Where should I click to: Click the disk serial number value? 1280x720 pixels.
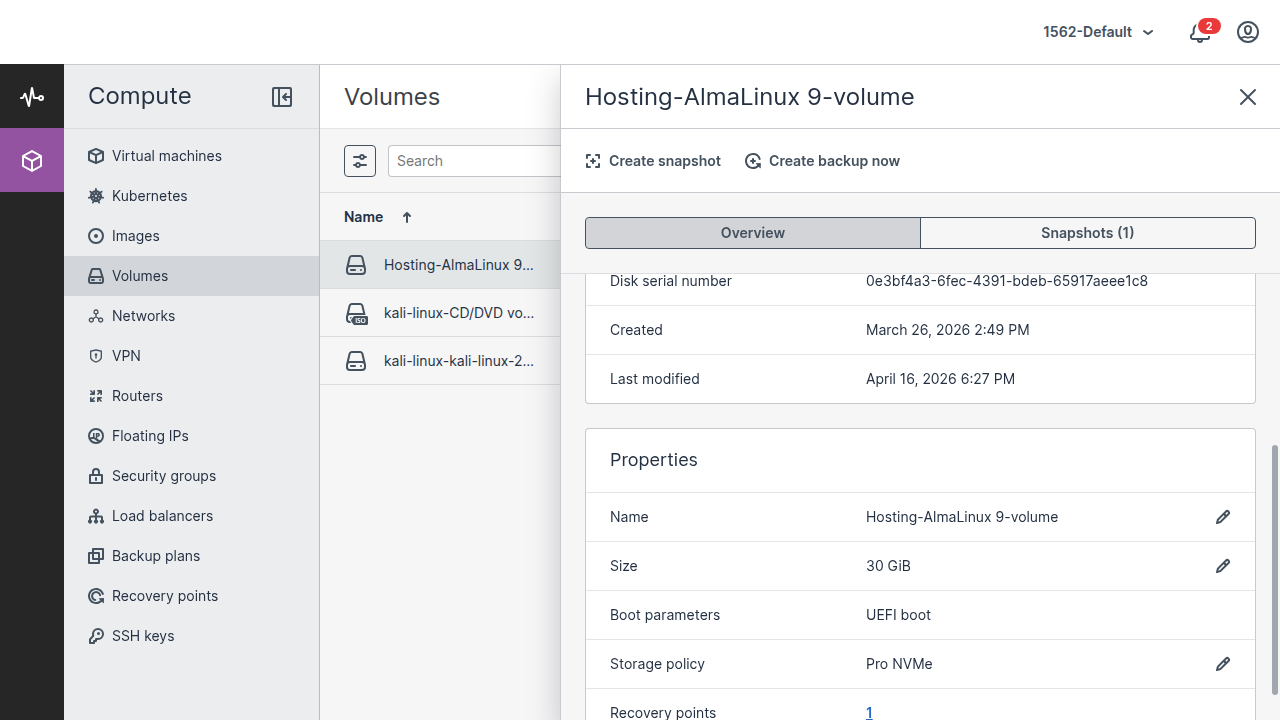(1007, 281)
